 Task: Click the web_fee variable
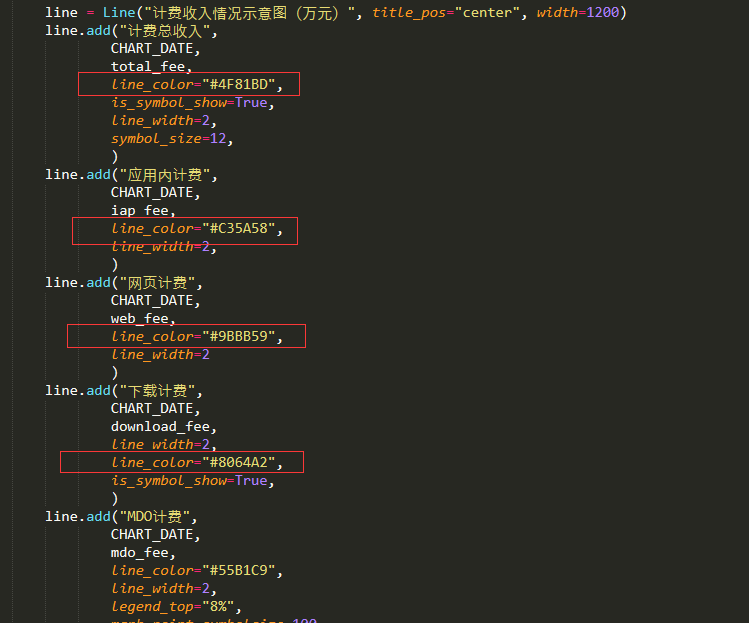pos(139,319)
